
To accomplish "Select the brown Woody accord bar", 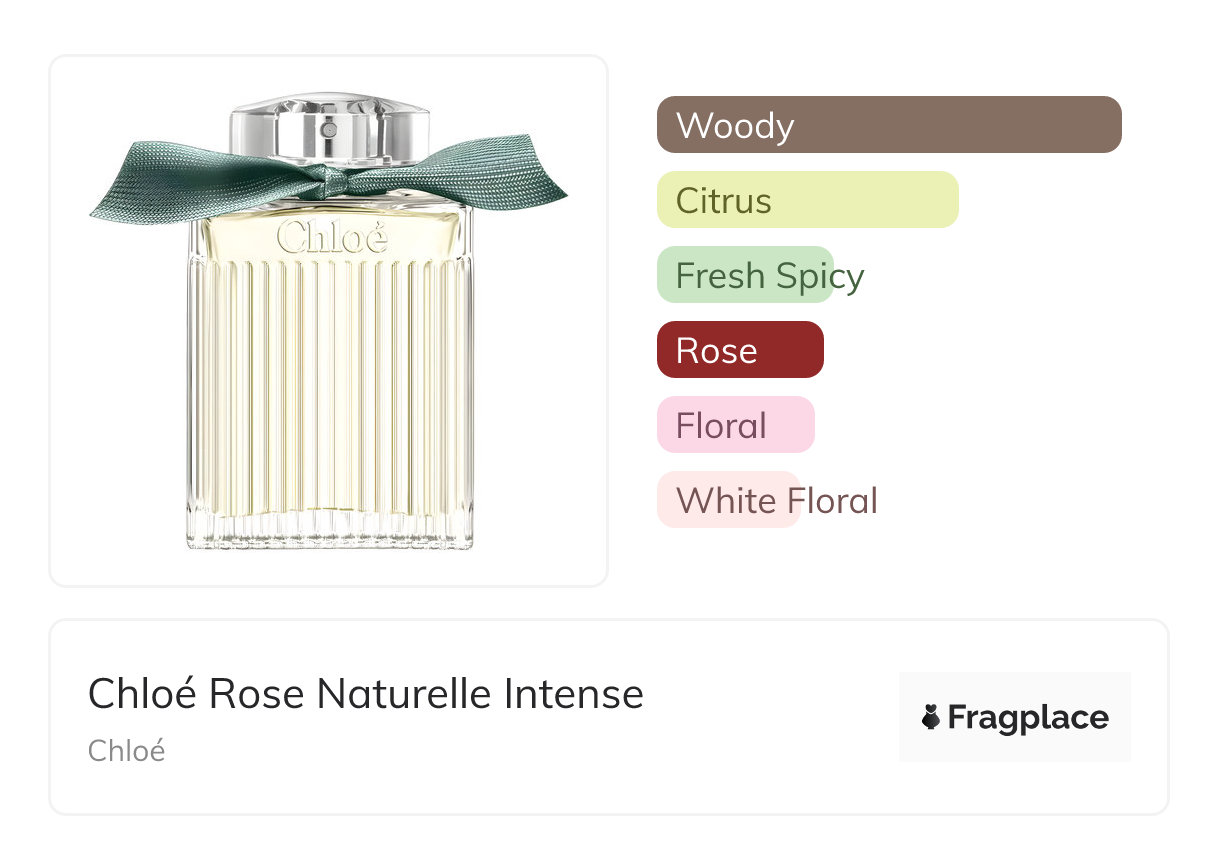I will [889, 125].
